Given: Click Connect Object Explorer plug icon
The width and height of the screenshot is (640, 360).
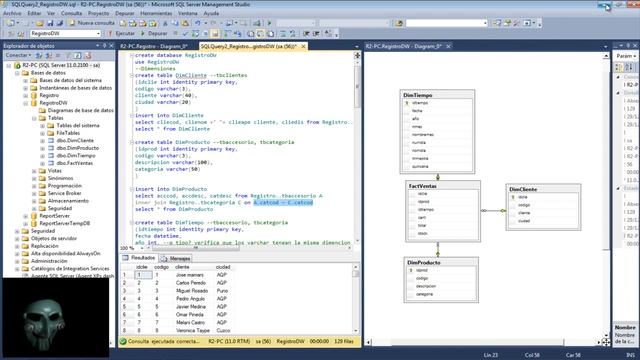Looking at the screenshot, I should pyautogui.click(x=39, y=55).
